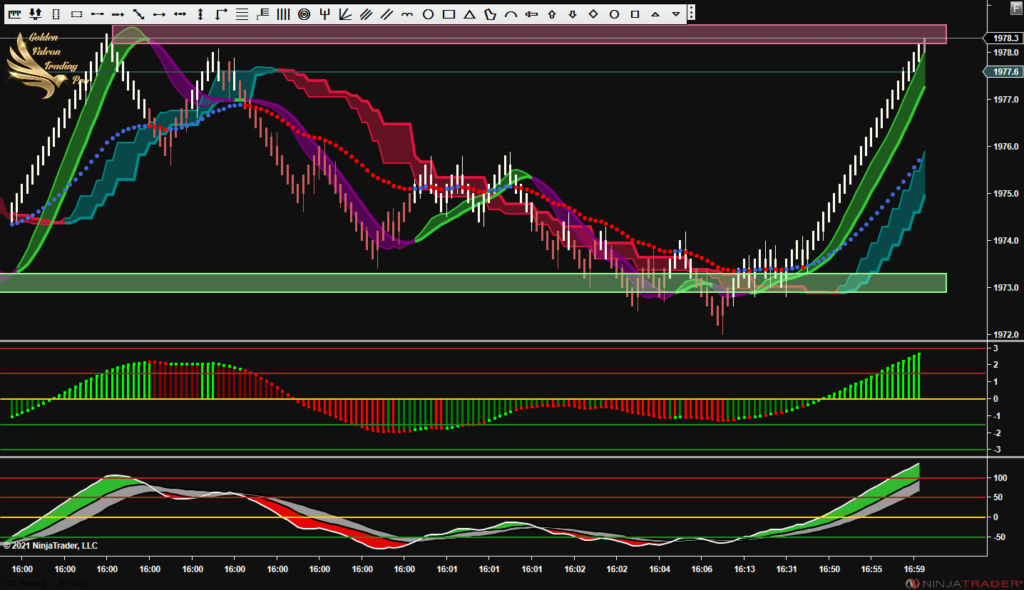This screenshot has height=590, width=1024.
Task: Select the Arc drawing tool
Action: tap(510, 12)
